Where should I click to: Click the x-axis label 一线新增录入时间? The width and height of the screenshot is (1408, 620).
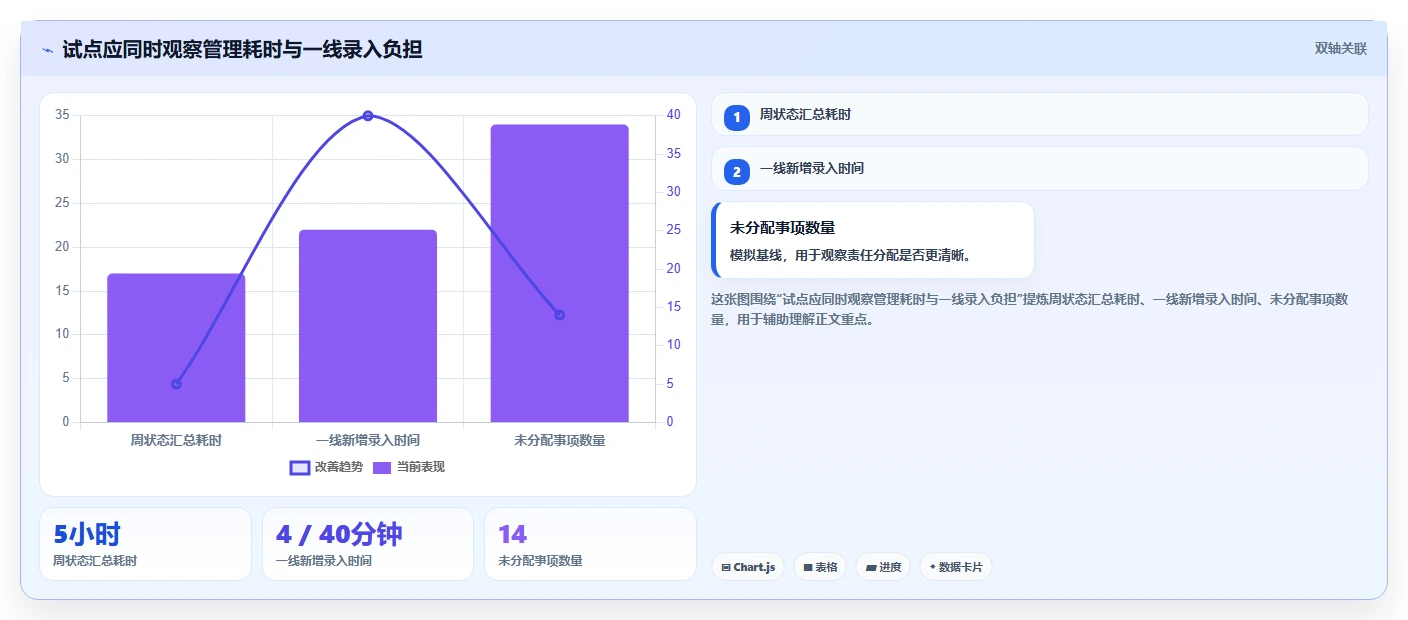click(368, 440)
